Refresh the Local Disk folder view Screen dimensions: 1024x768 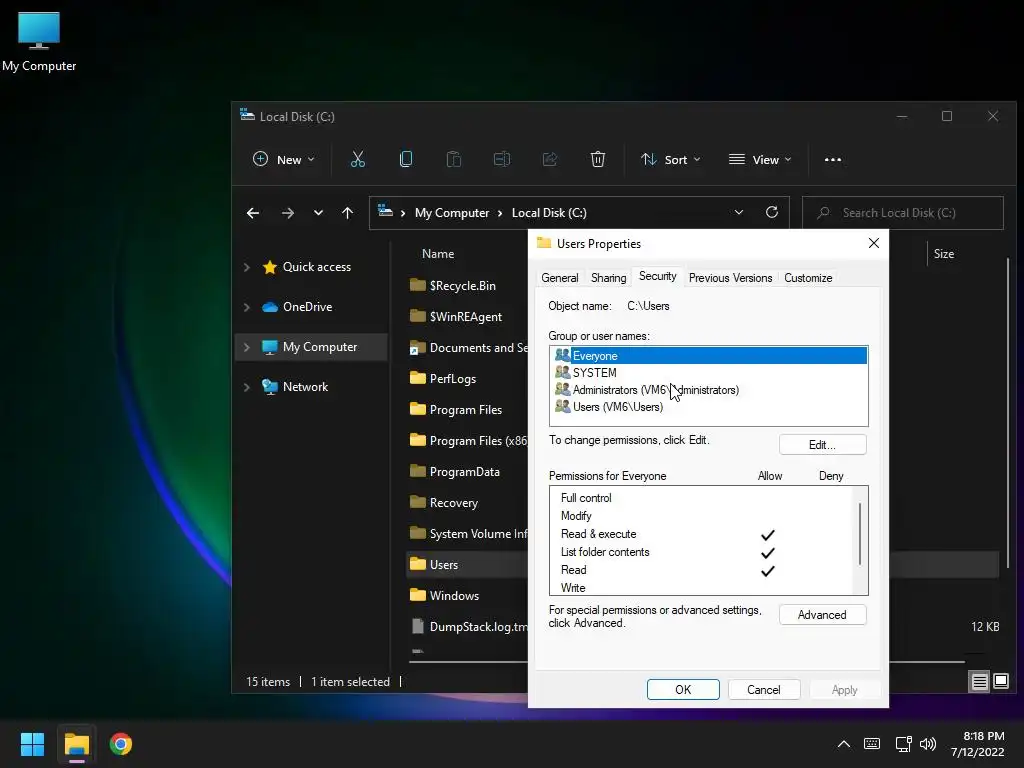point(772,212)
